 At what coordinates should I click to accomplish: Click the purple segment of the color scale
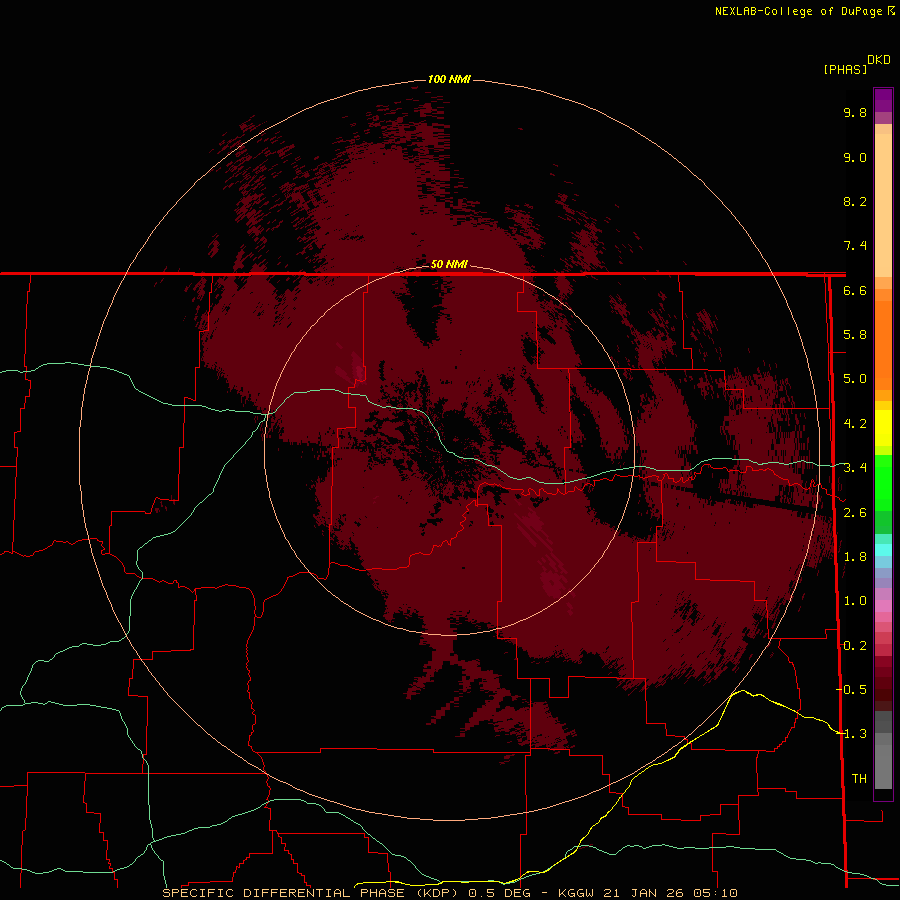(883, 99)
